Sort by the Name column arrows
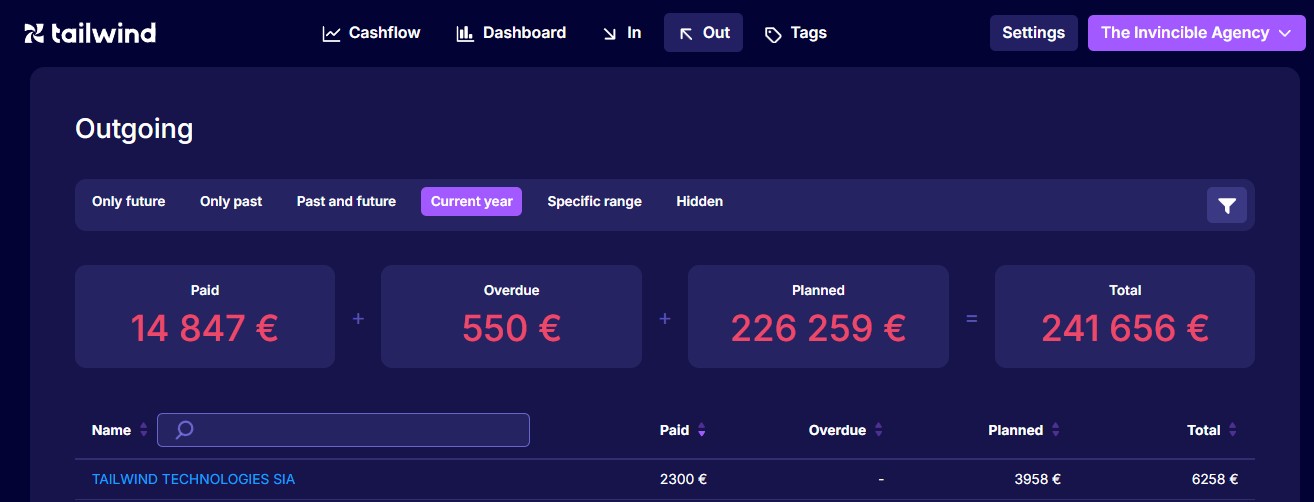 (x=144, y=430)
